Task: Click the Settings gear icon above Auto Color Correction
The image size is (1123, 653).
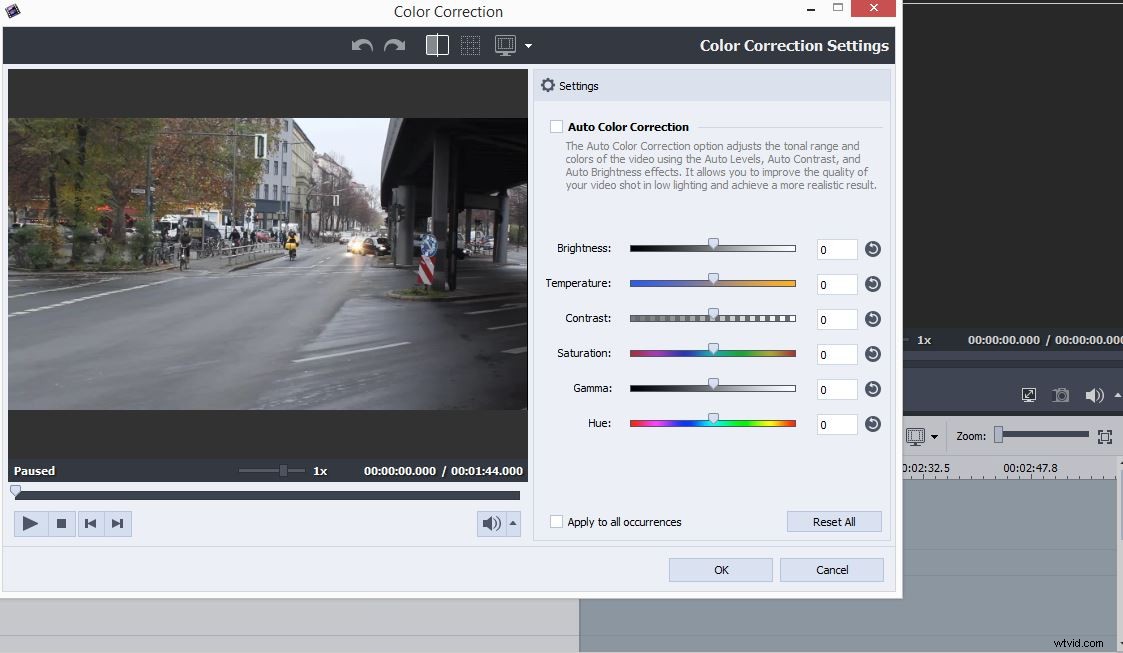Action: [547, 85]
